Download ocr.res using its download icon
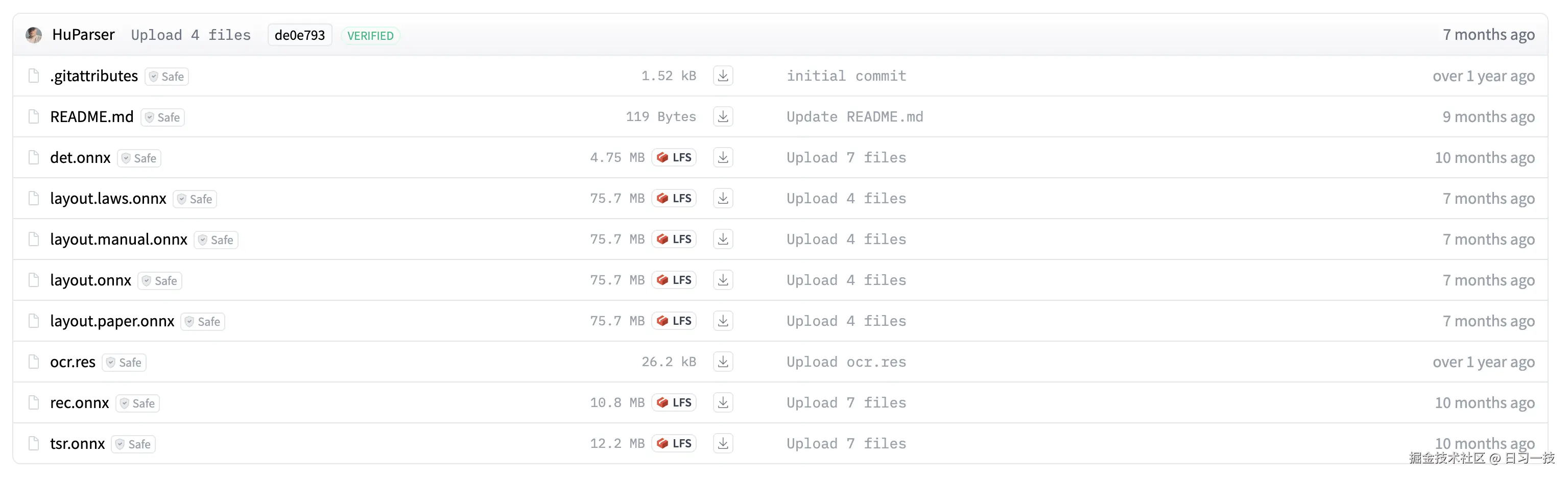 723,362
